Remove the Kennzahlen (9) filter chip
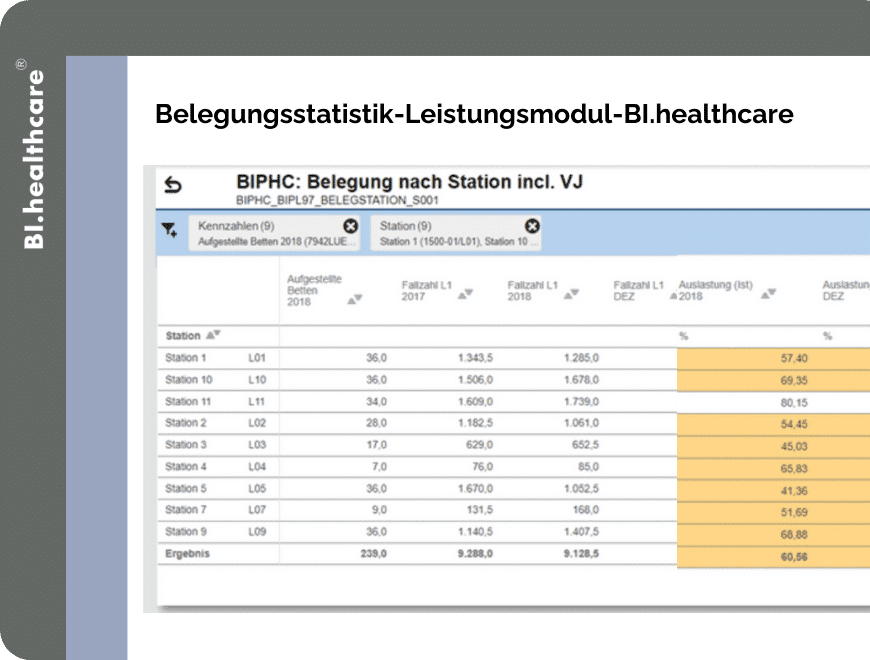Screen dimensions: 870x660 [x=350, y=226]
